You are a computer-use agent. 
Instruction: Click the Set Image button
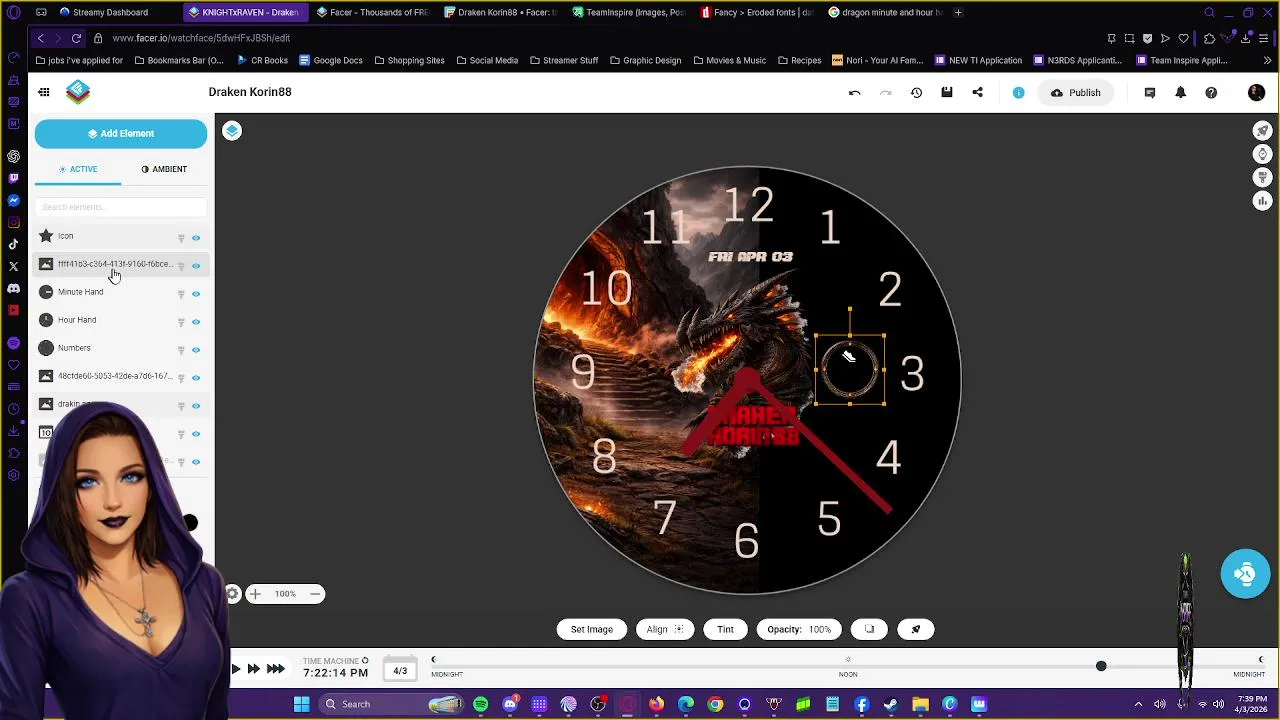tap(592, 629)
